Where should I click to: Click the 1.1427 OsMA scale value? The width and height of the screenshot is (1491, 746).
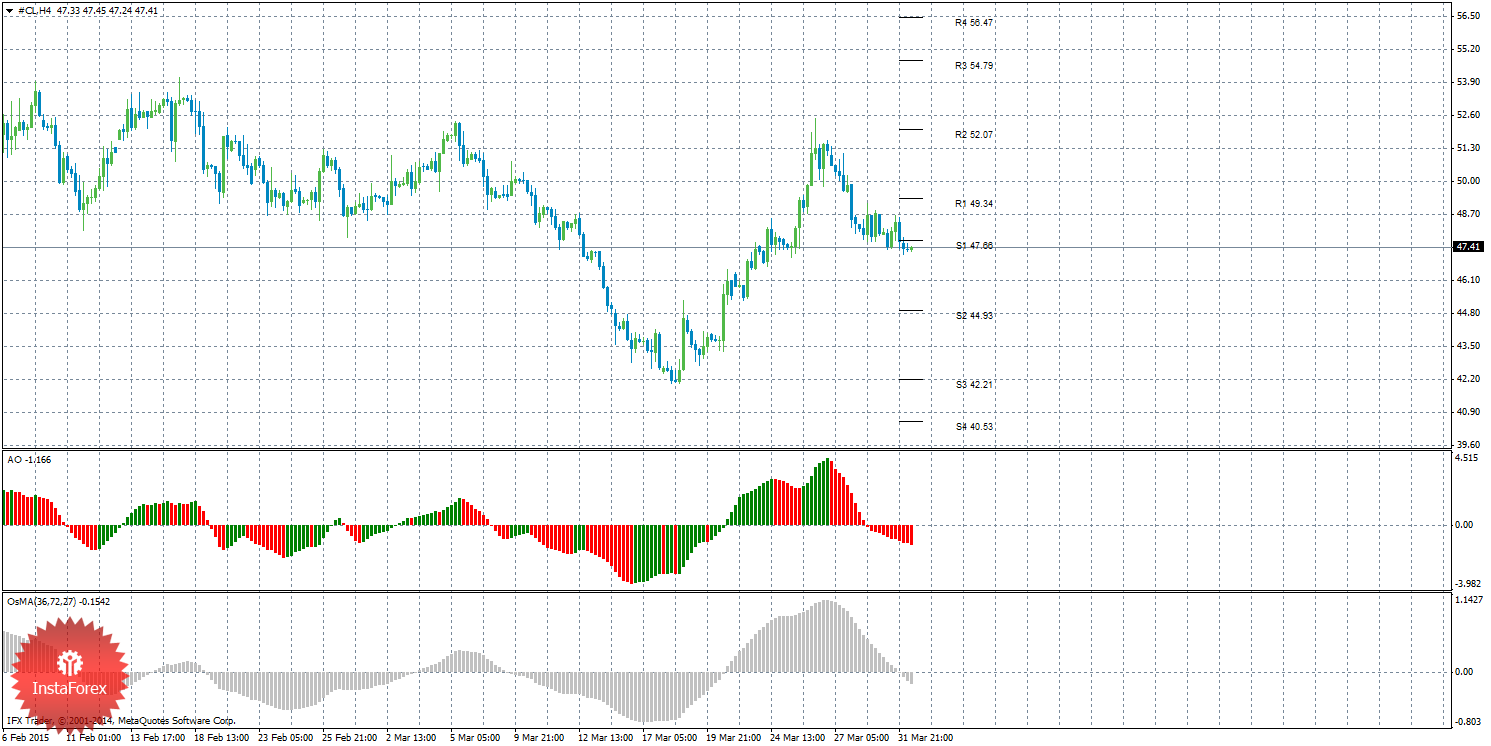point(1469,600)
